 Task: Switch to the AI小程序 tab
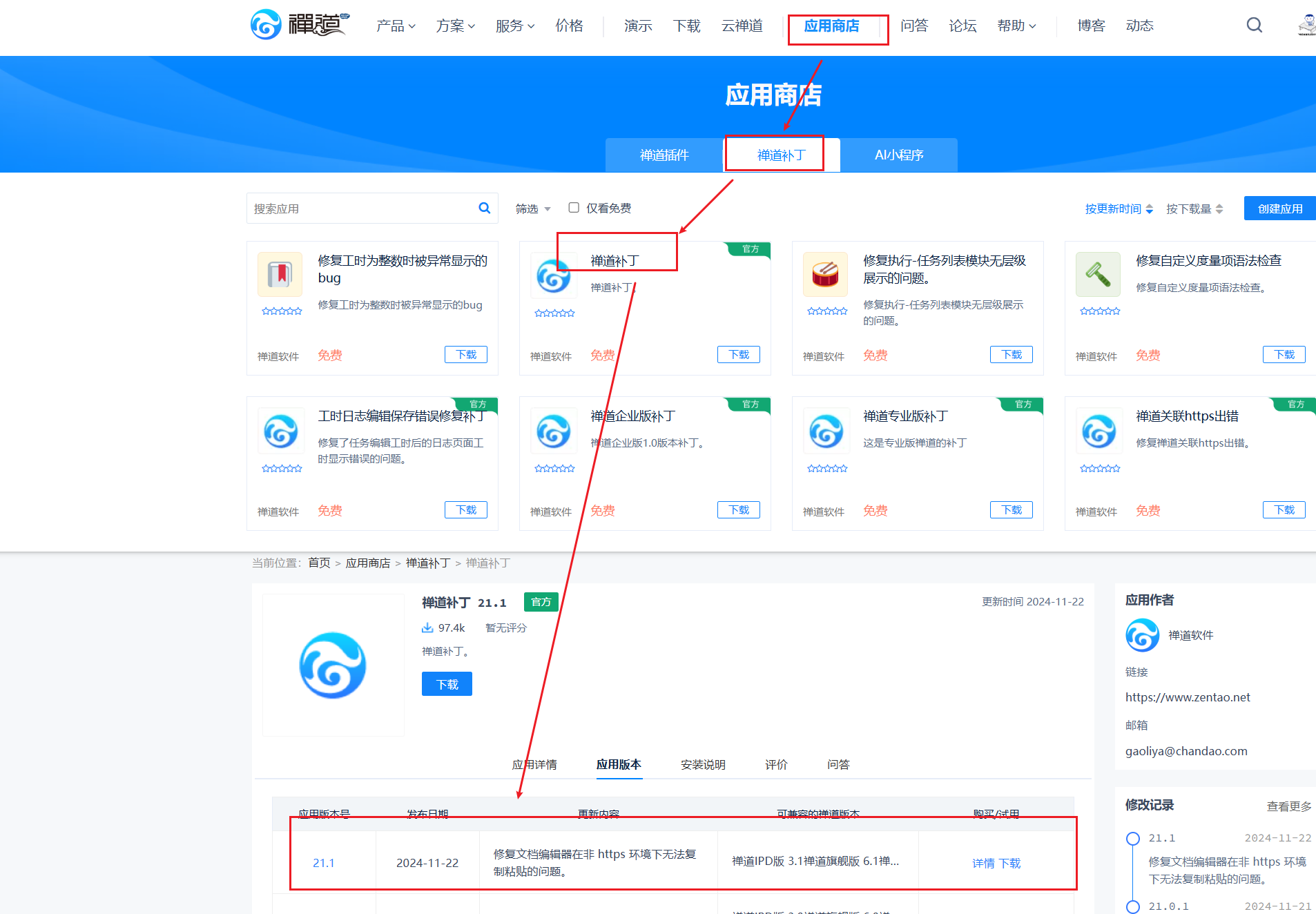coord(899,155)
